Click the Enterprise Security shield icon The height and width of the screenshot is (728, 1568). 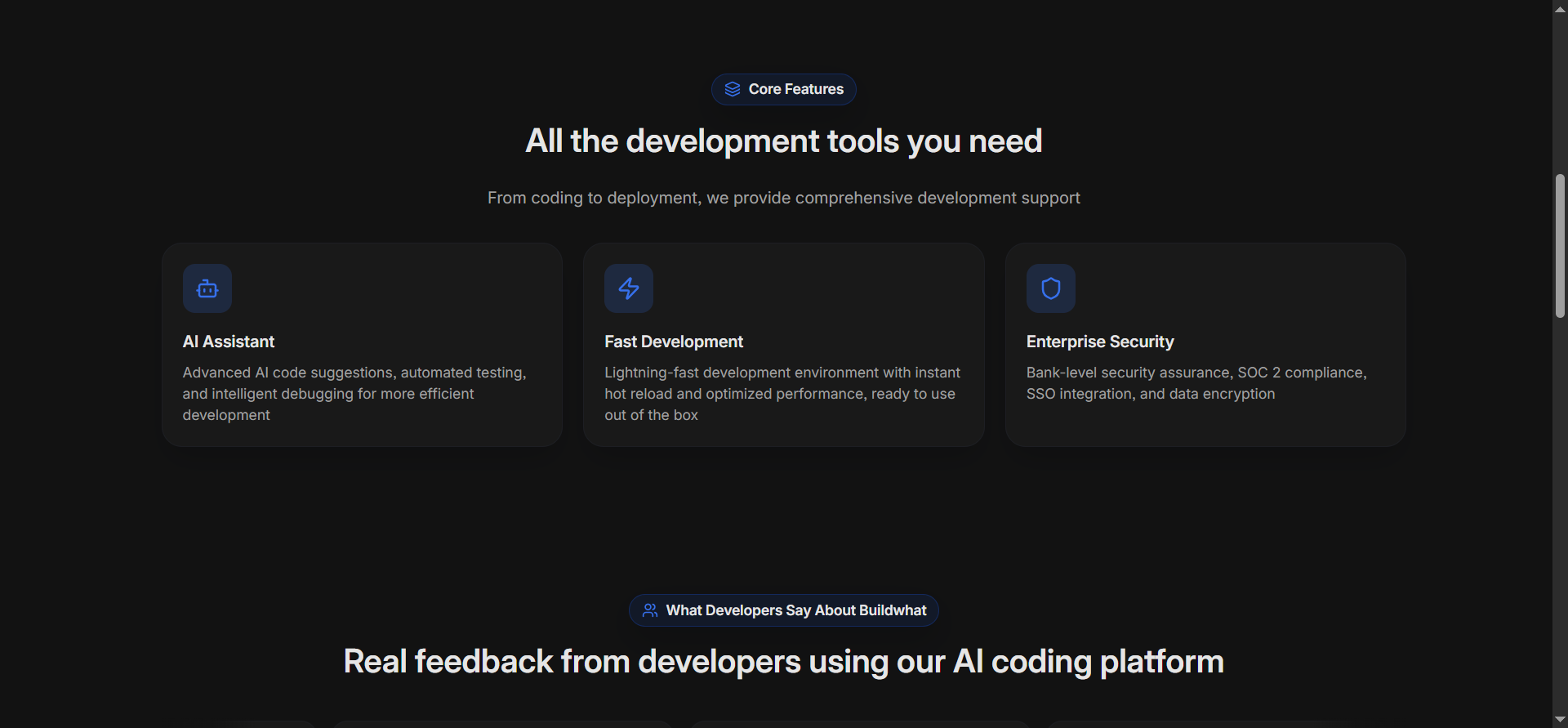pos(1051,288)
